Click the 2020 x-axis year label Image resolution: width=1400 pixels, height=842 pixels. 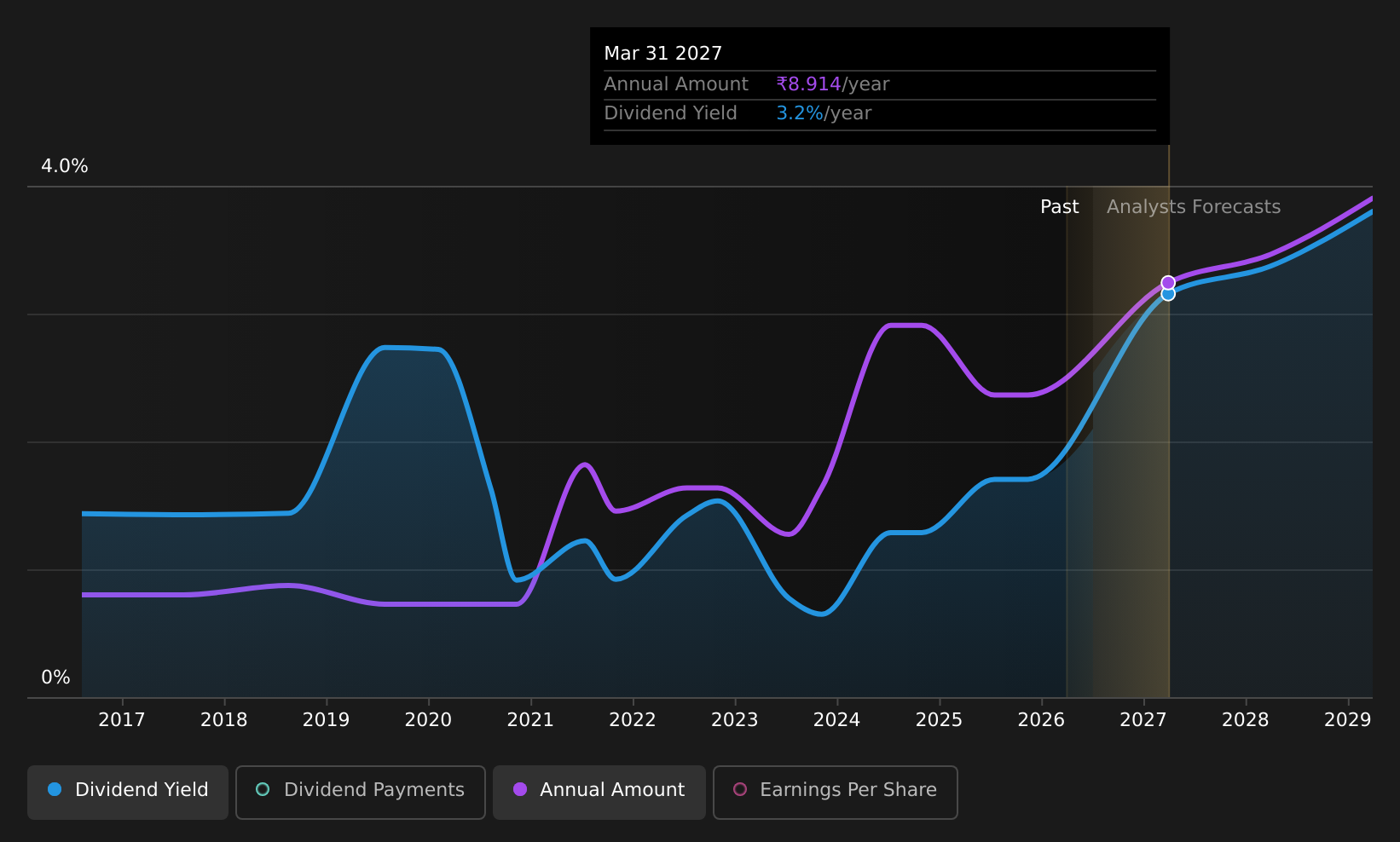point(428,720)
